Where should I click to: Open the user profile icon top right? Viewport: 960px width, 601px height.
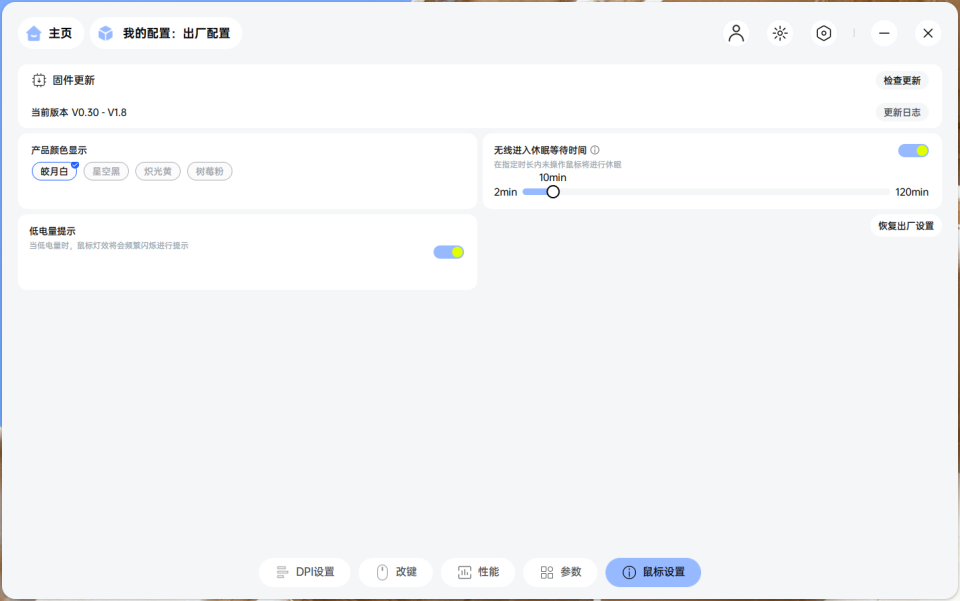(736, 33)
